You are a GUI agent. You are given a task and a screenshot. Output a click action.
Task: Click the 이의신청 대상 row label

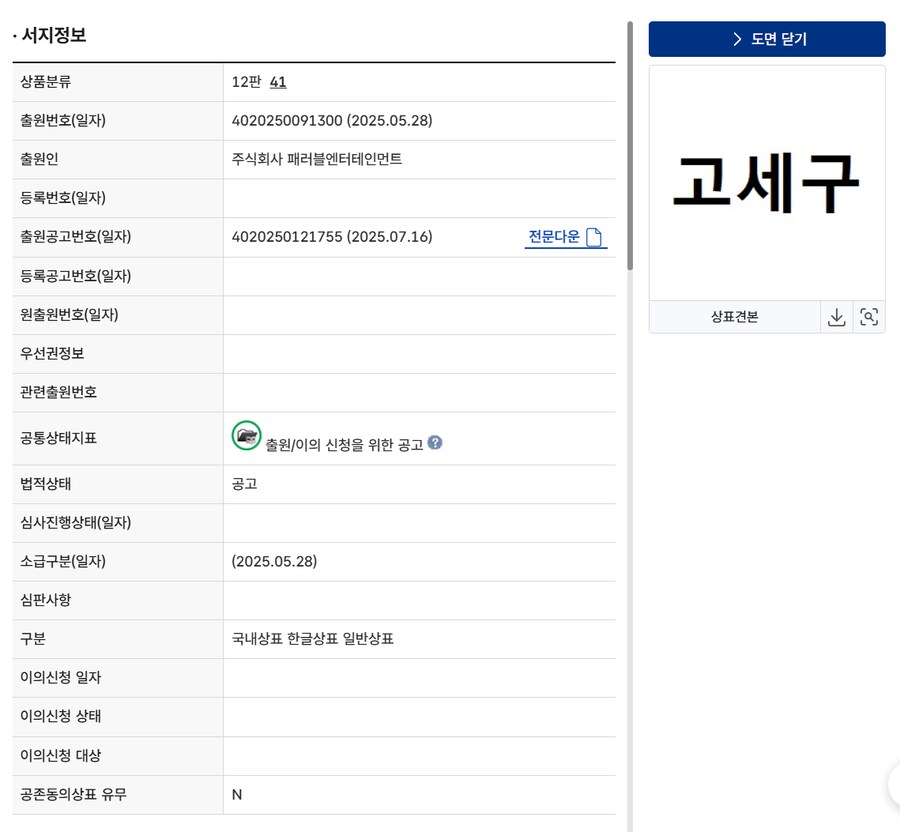tap(61, 756)
